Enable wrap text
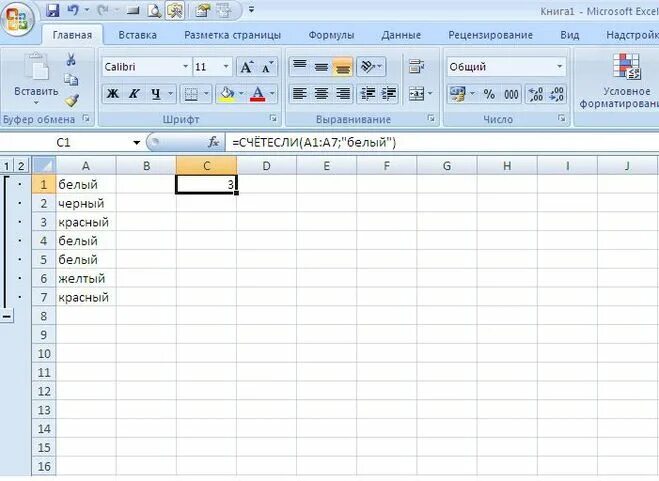The width and height of the screenshot is (659, 481). pyautogui.click(x=416, y=66)
